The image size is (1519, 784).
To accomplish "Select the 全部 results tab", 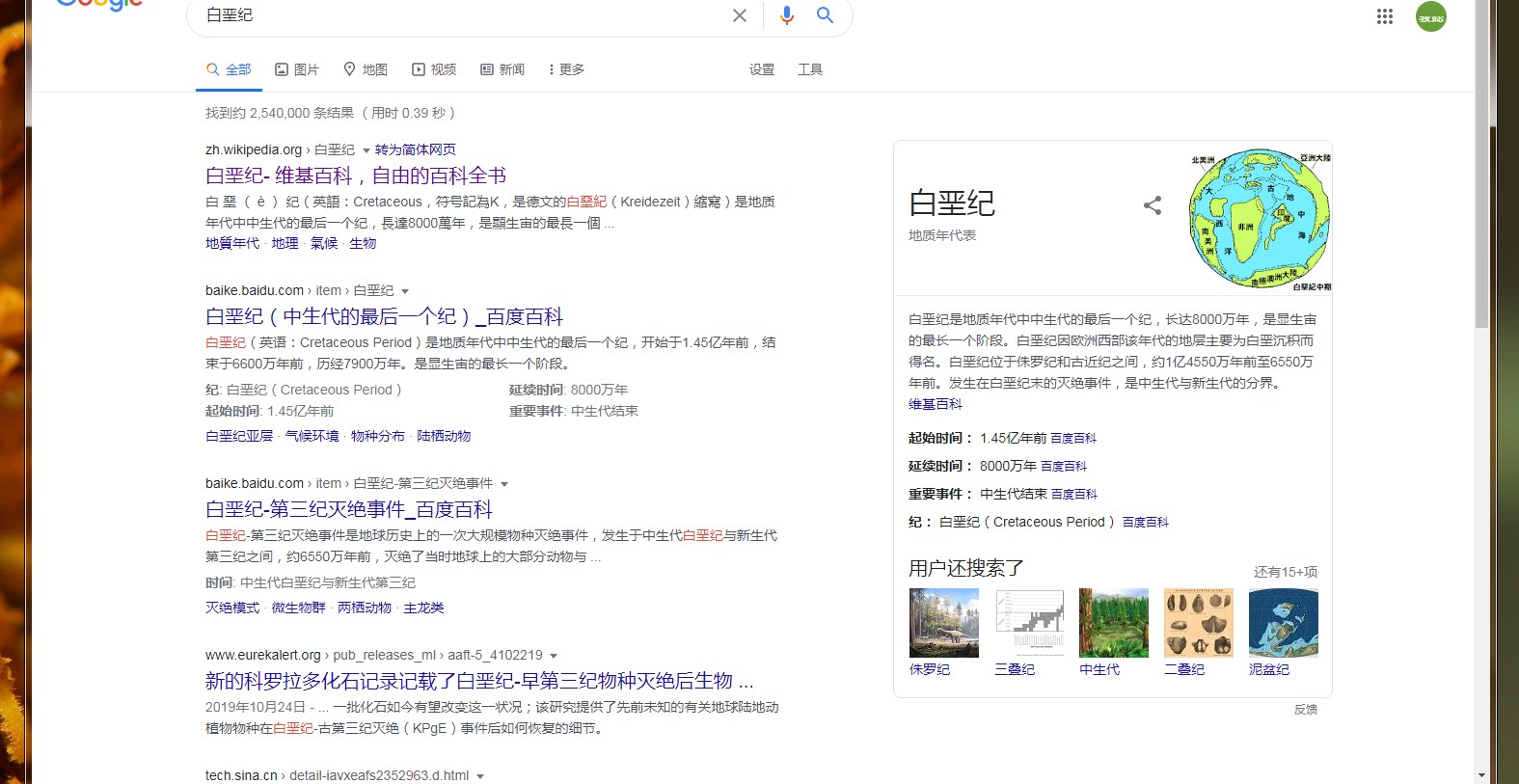I will click(x=229, y=69).
